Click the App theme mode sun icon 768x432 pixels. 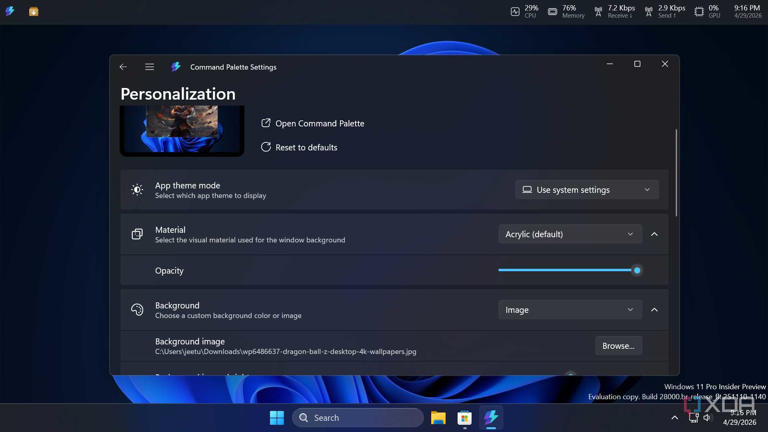point(137,190)
